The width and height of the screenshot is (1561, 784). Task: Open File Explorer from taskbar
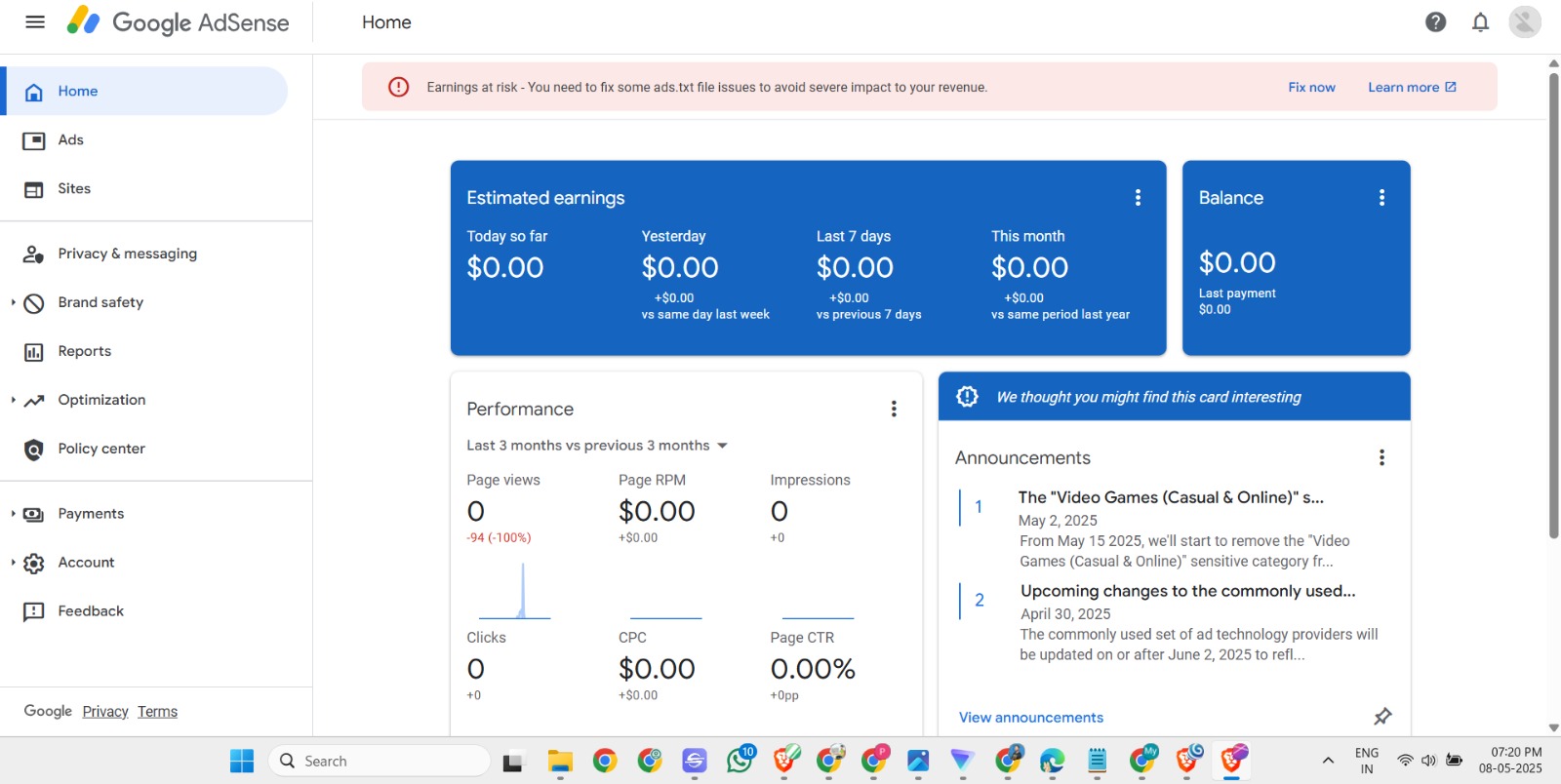[x=559, y=762]
